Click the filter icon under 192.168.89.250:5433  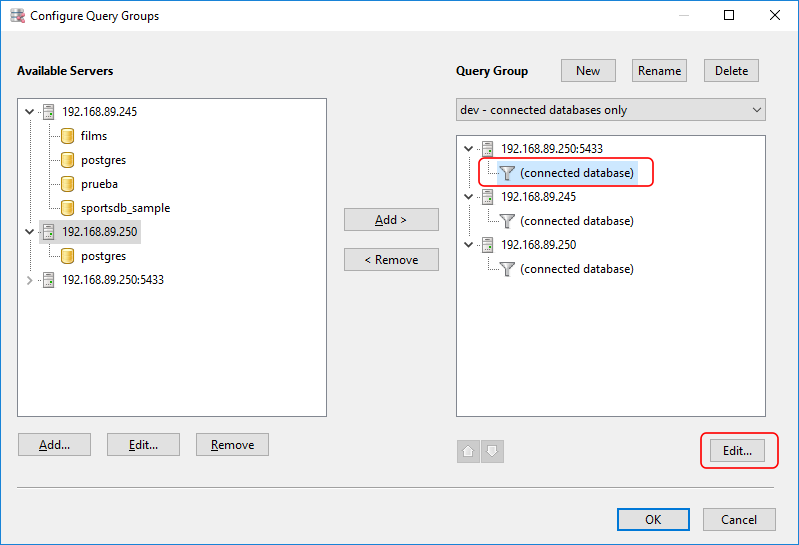pyautogui.click(x=507, y=173)
